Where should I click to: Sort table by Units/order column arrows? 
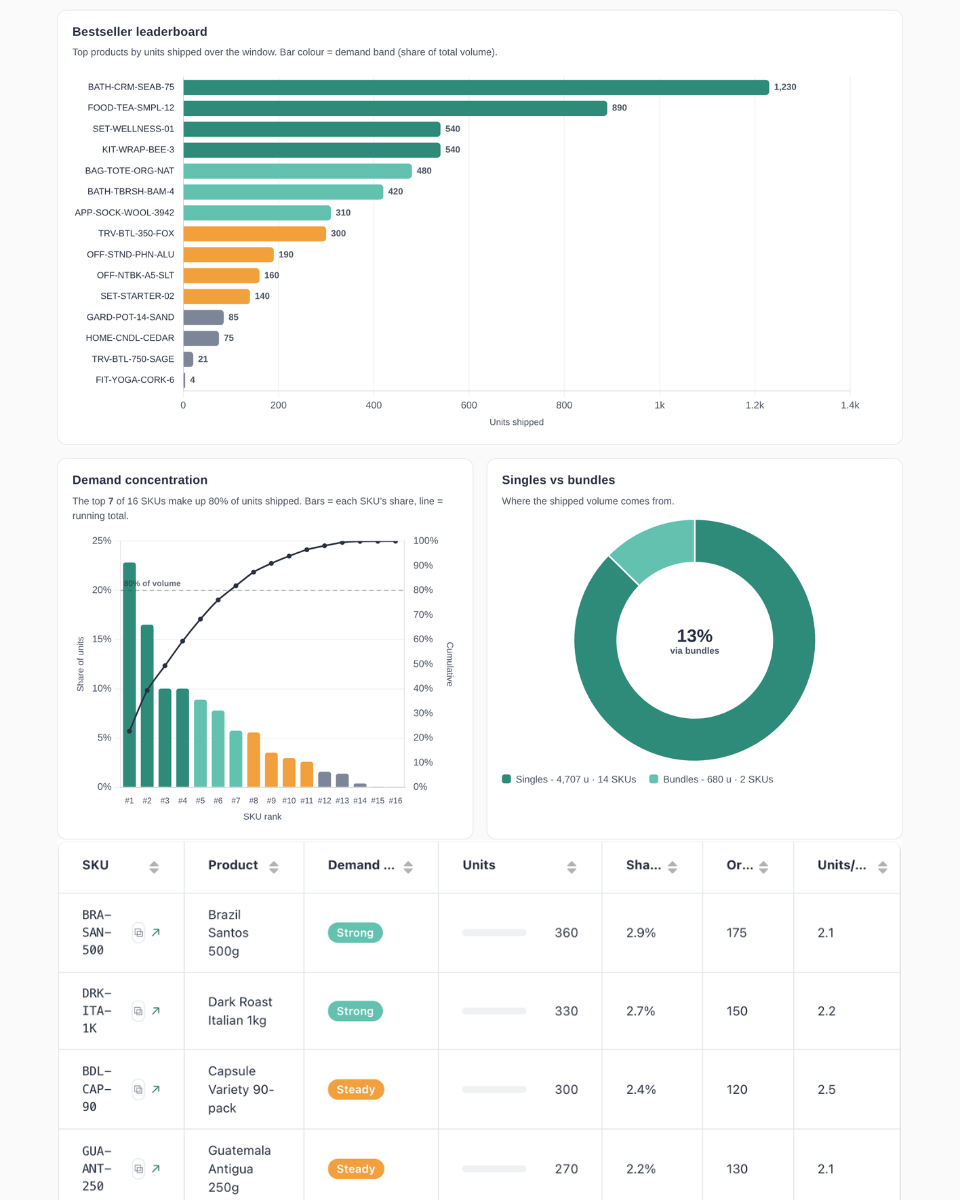point(882,867)
